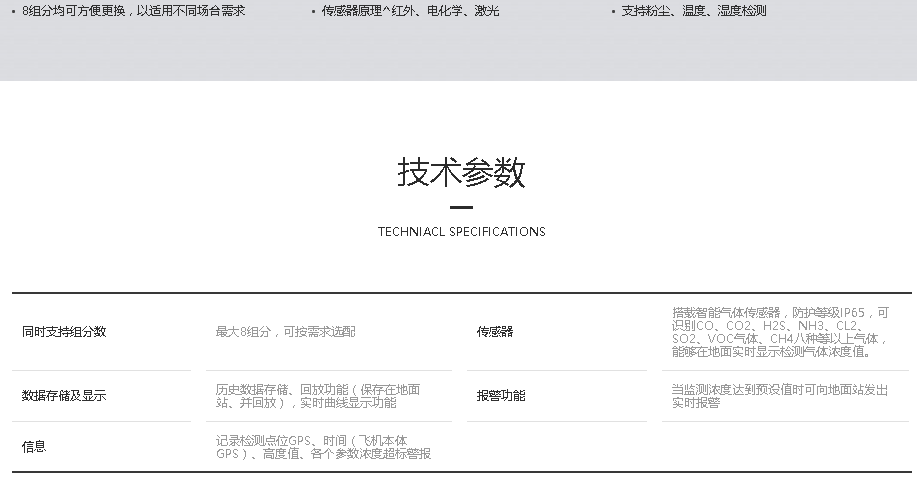Screen dimensions: 917x483
Task: Click the short black divider under 技术参数
Action: click(461, 208)
